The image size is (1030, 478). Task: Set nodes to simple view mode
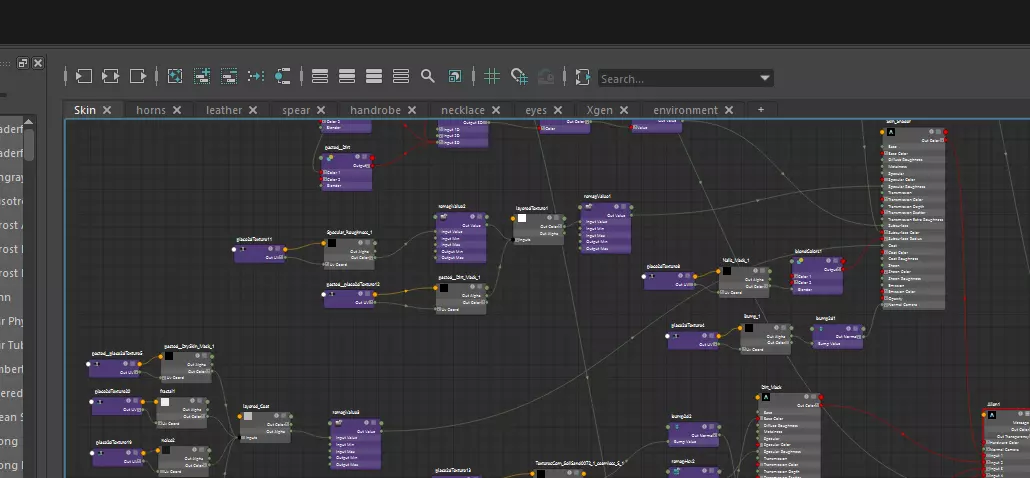320,76
